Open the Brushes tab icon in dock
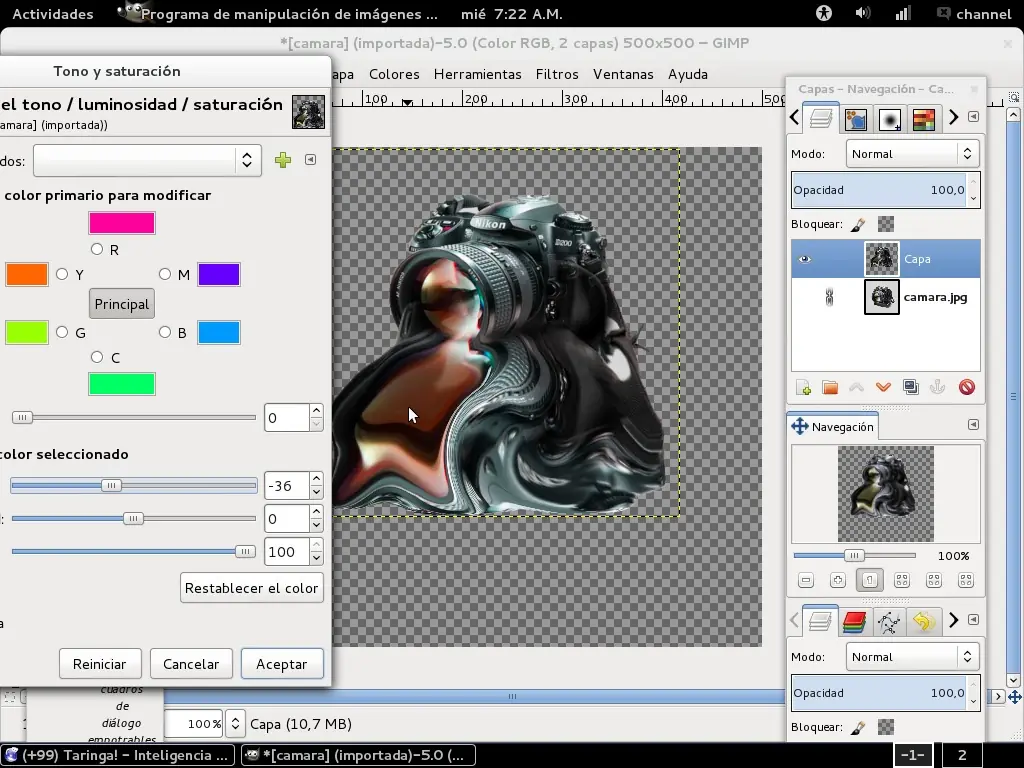The image size is (1024, 768). (x=889, y=120)
